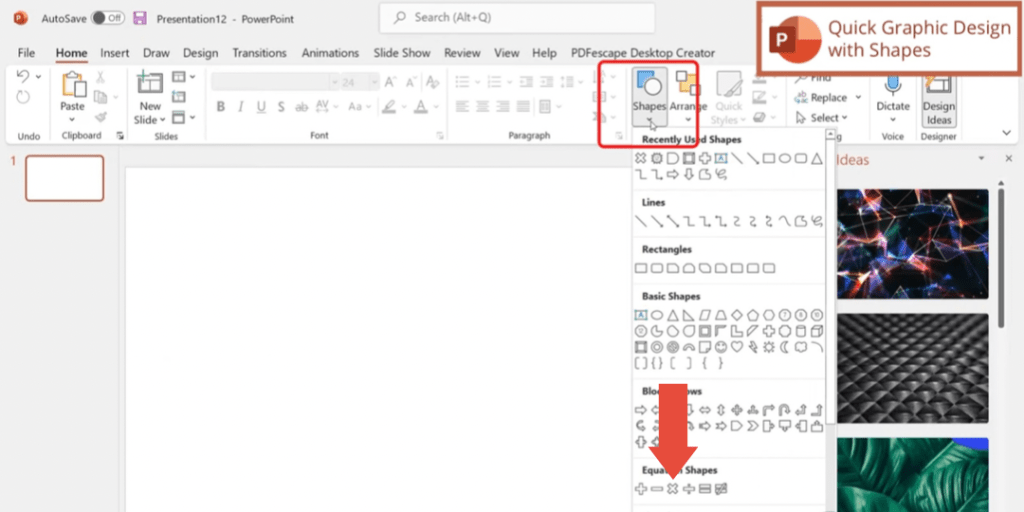Toggle the Design Ideas pane button

[x=938, y=99]
